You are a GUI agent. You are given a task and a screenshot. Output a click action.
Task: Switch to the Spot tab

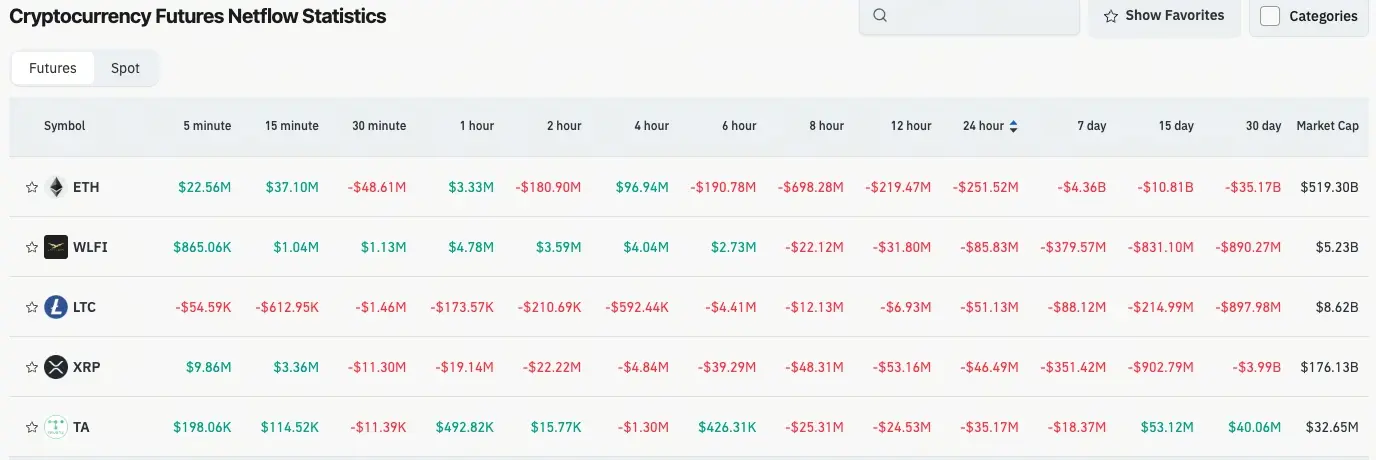(125, 68)
